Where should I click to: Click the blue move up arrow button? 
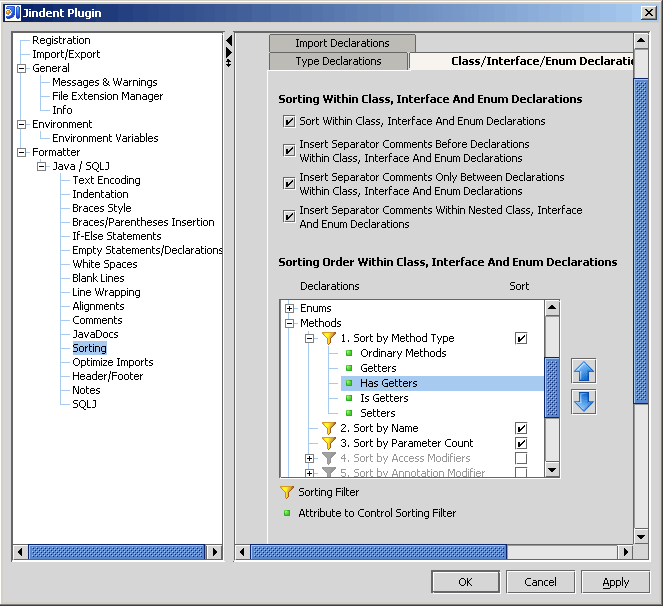(584, 372)
